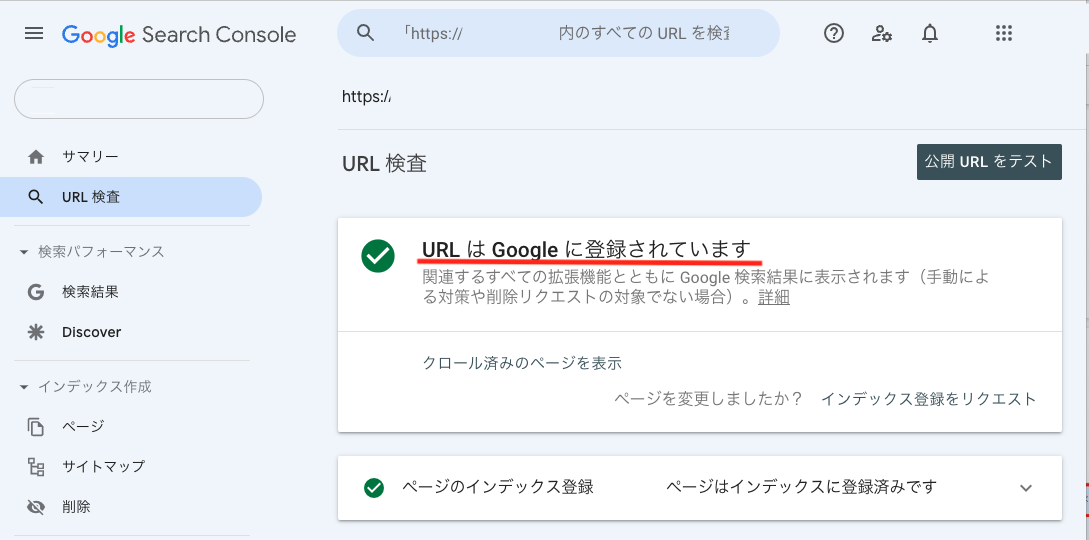This screenshot has width=1089, height=540.
Task: Open the hamburger main menu
Action: coord(34,33)
